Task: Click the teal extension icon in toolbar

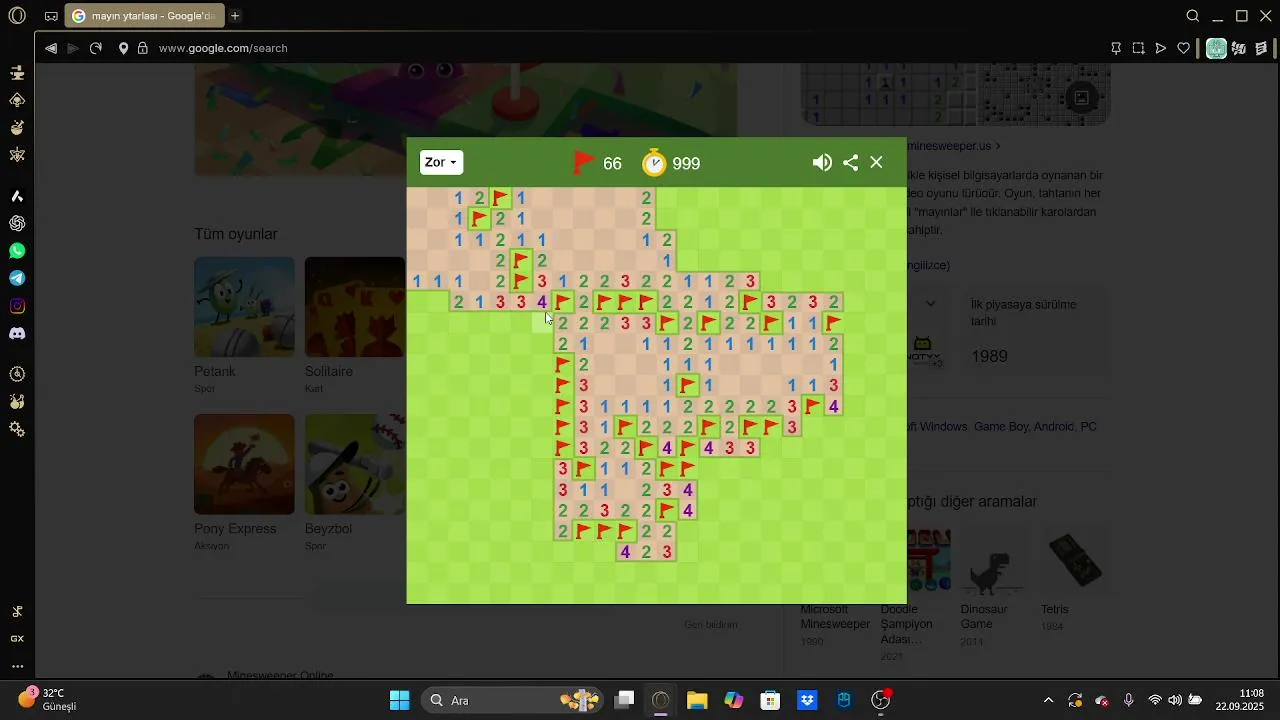Action: click(x=1216, y=48)
